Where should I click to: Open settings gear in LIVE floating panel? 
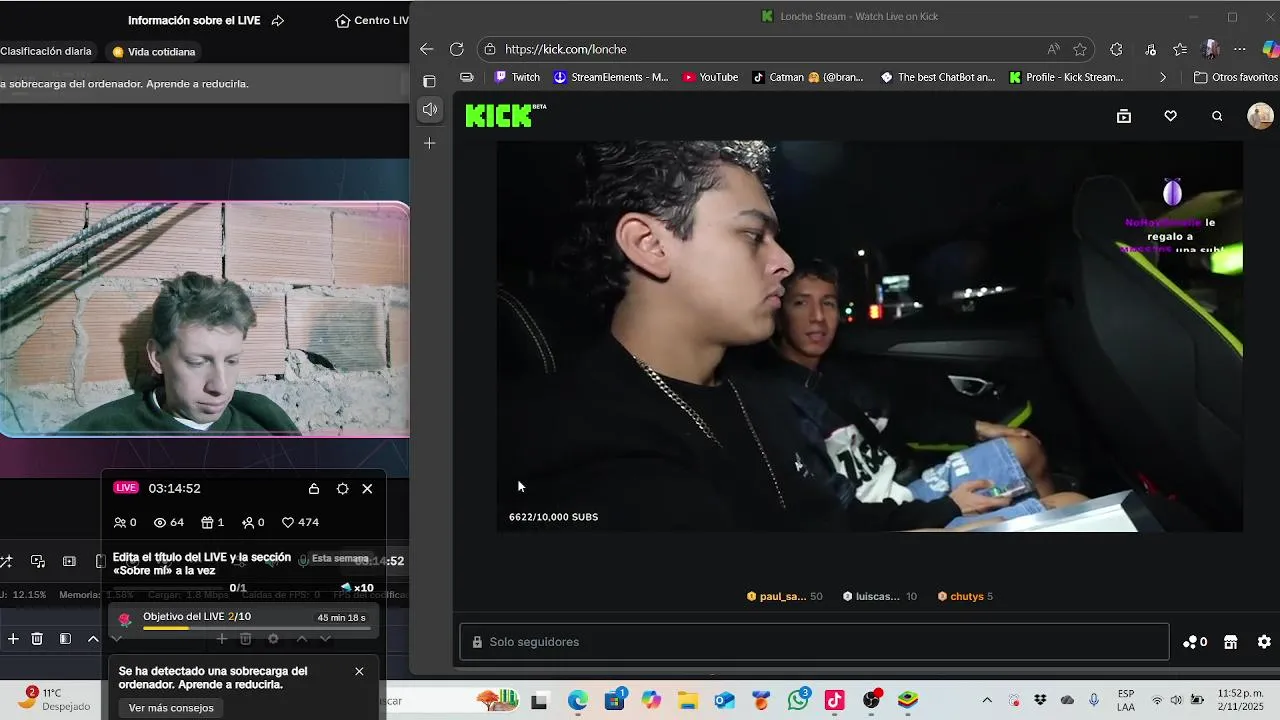click(342, 489)
